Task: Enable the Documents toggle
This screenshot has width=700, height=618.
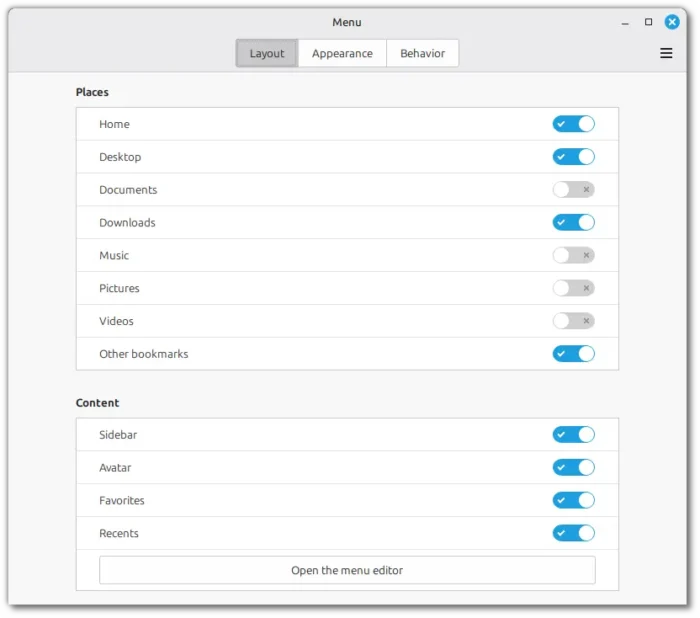Action: [x=573, y=190]
